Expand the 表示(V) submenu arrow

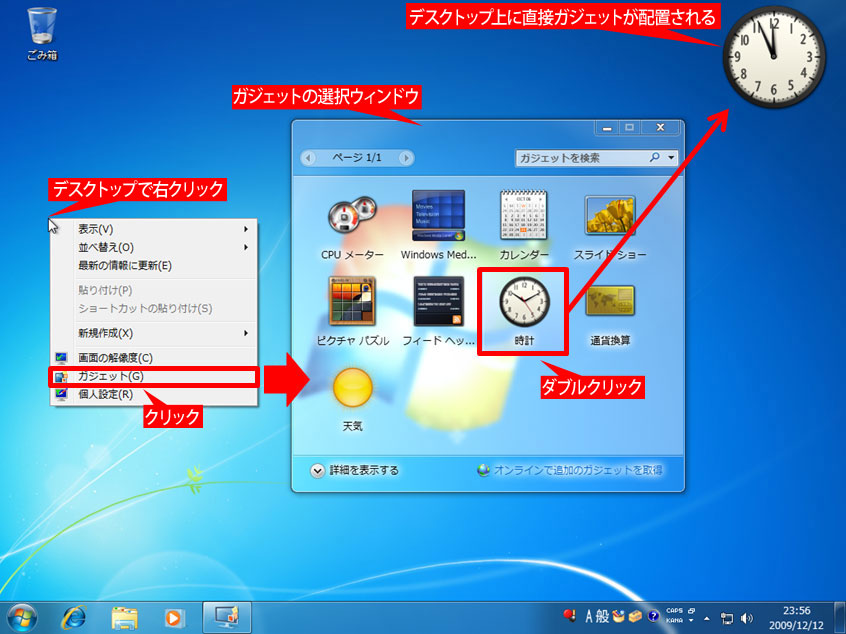[x=245, y=229]
